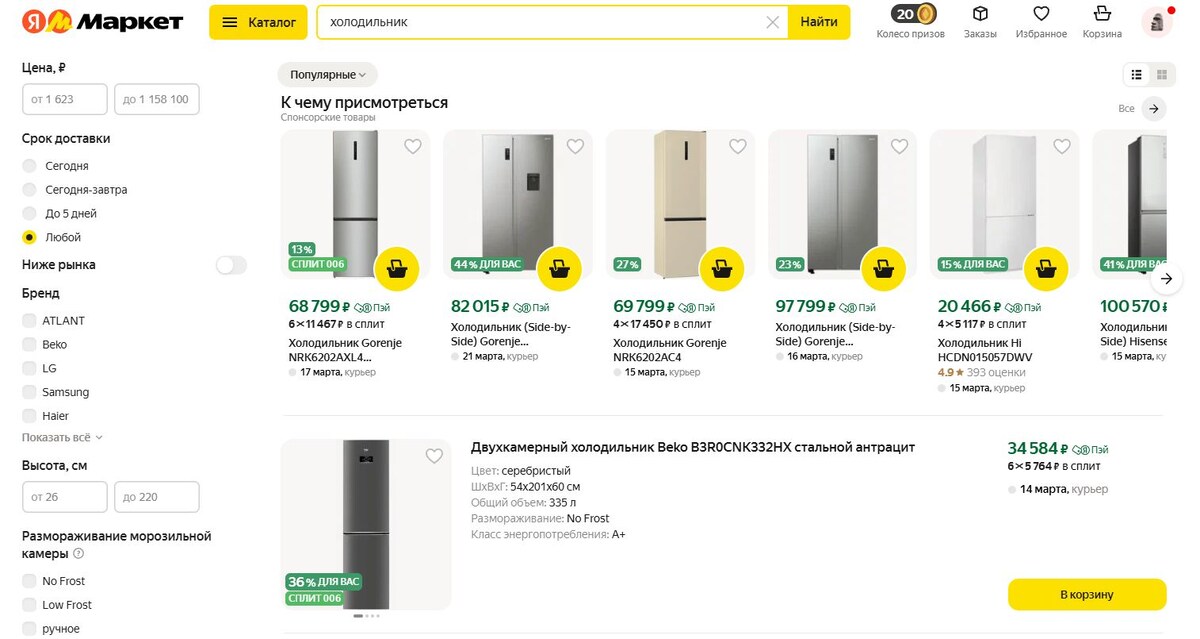
Task: Click the В корзину button for Beko
Action: (x=1086, y=594)
